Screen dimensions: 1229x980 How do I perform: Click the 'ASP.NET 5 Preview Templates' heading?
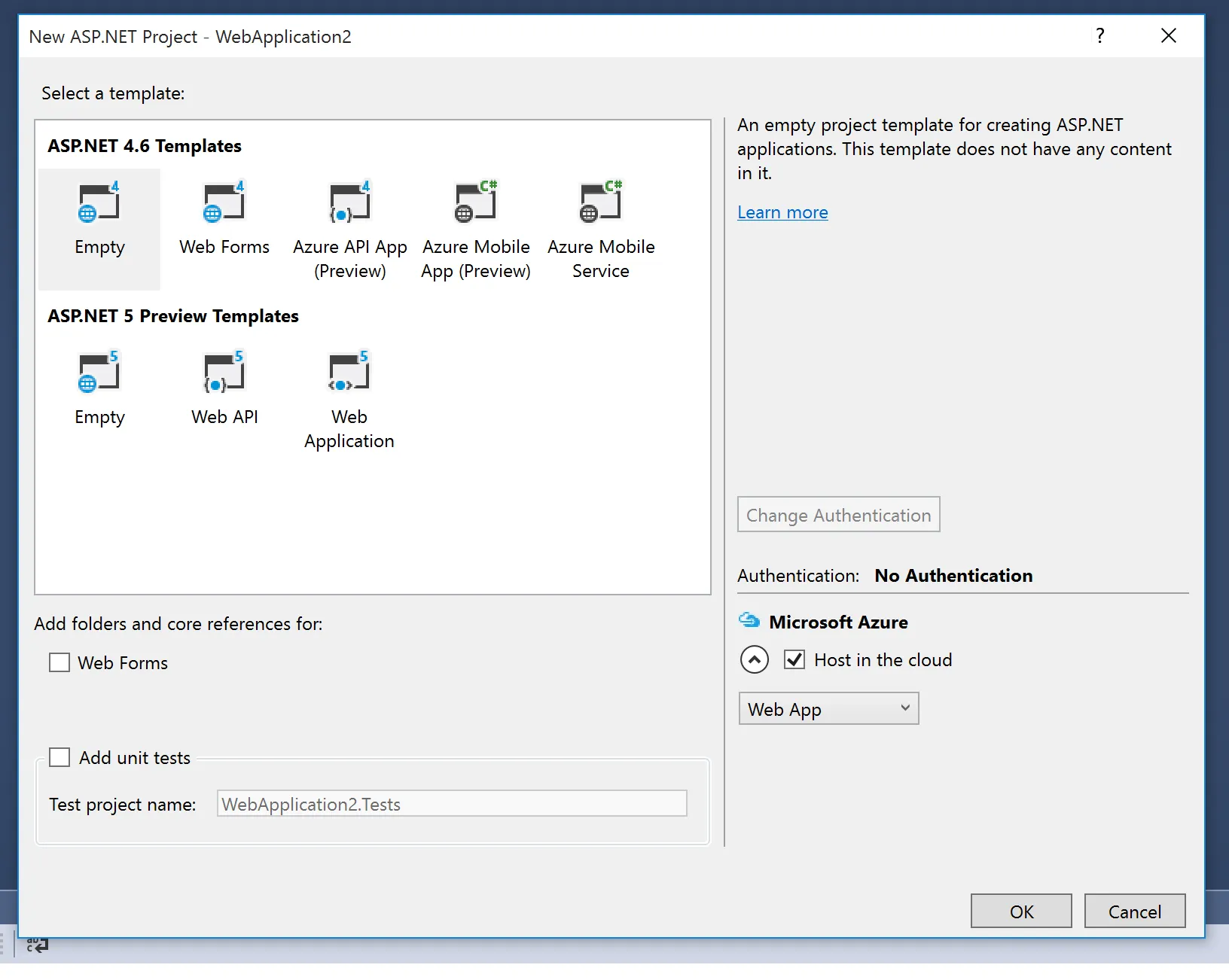pyautogui.click(x=173, y=316)
